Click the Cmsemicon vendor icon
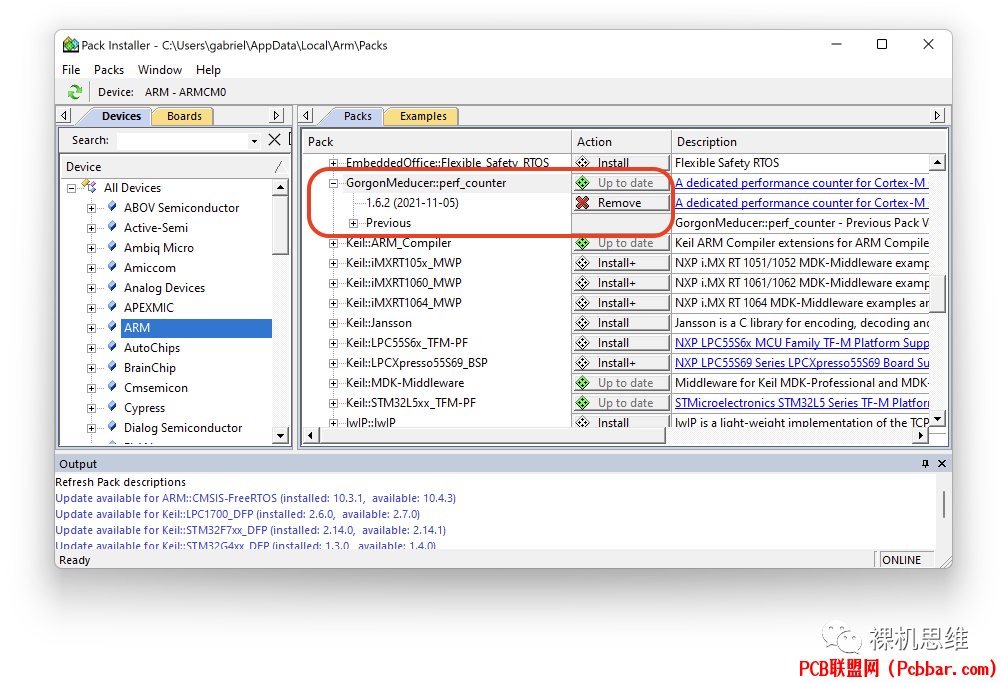 pos(112,387)
